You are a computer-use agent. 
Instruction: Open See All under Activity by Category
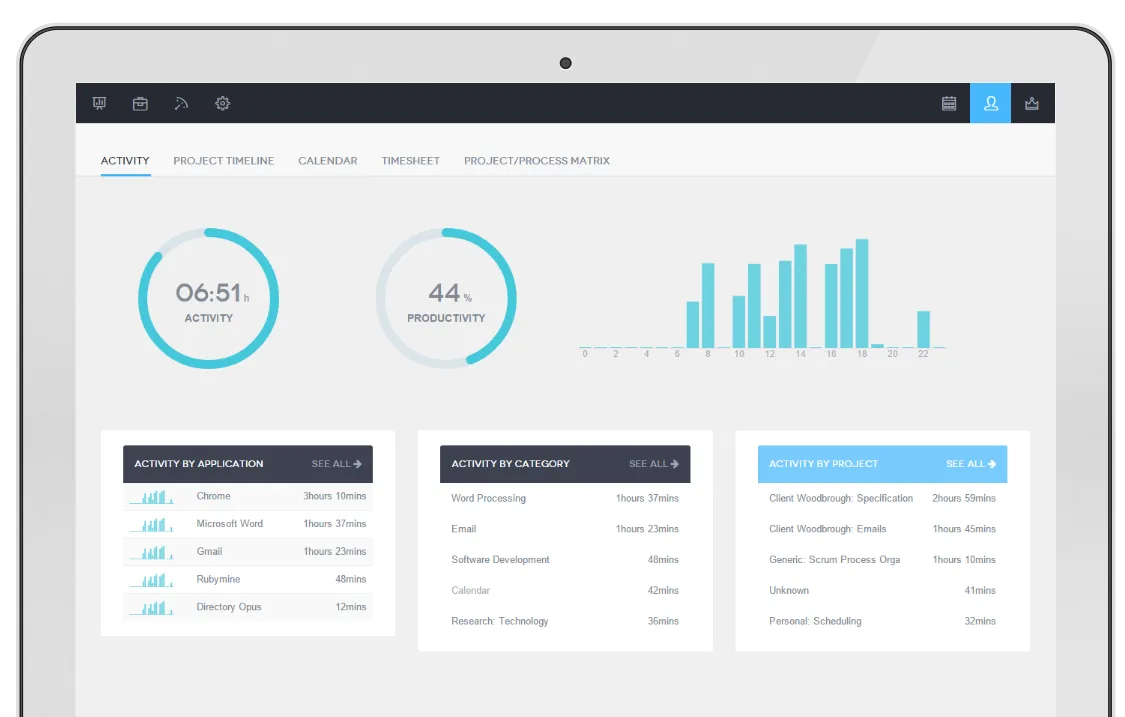[654, 463]
